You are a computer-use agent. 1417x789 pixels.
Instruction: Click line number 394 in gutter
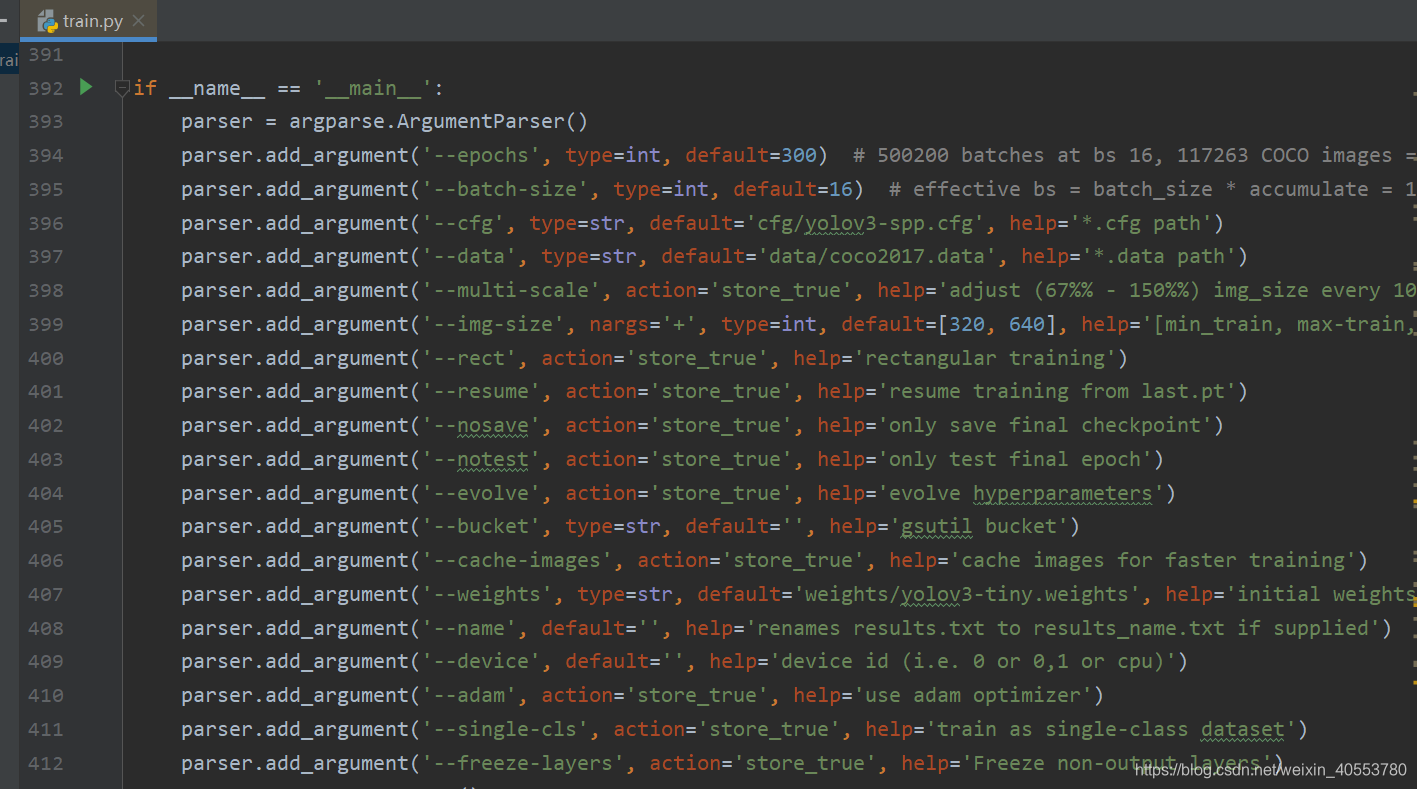pos(45,155)
